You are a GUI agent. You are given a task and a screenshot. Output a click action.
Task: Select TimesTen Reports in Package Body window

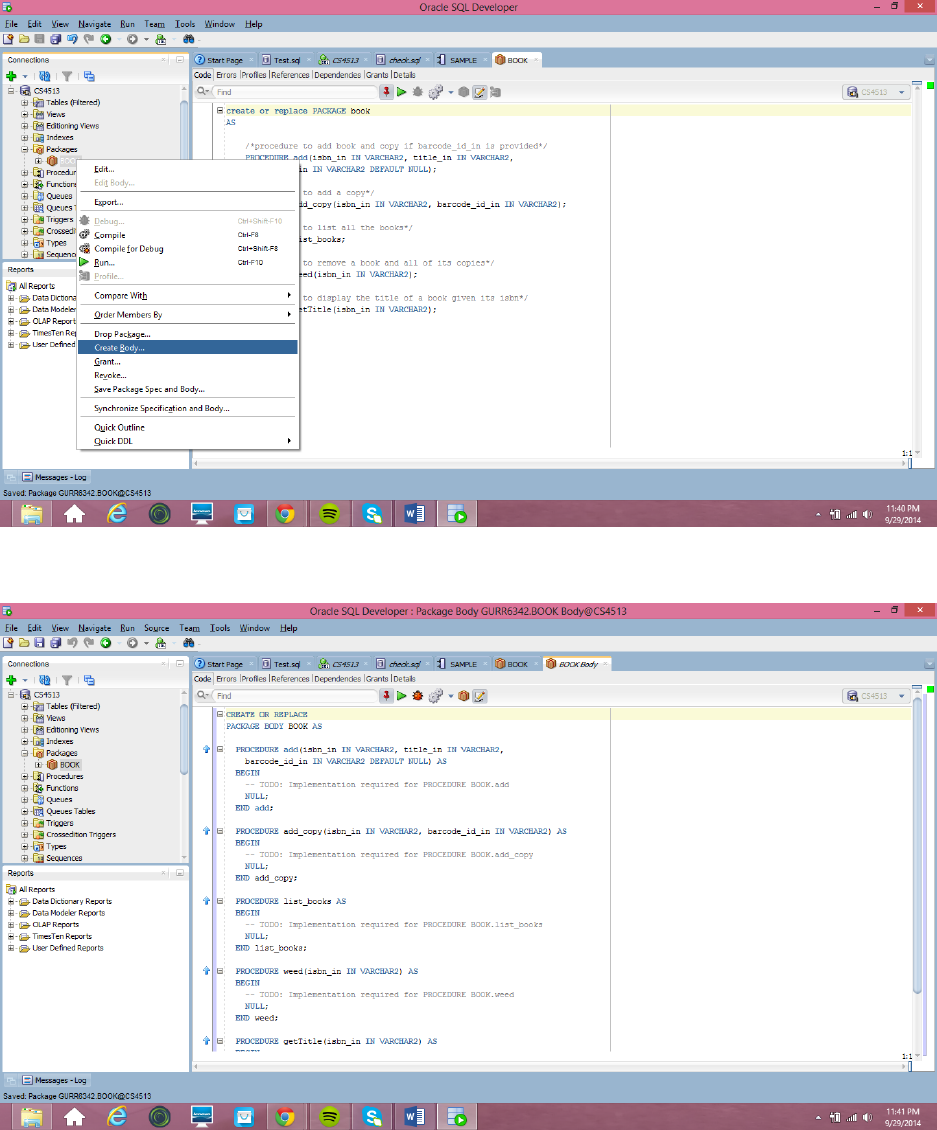(x=61, y=936)
